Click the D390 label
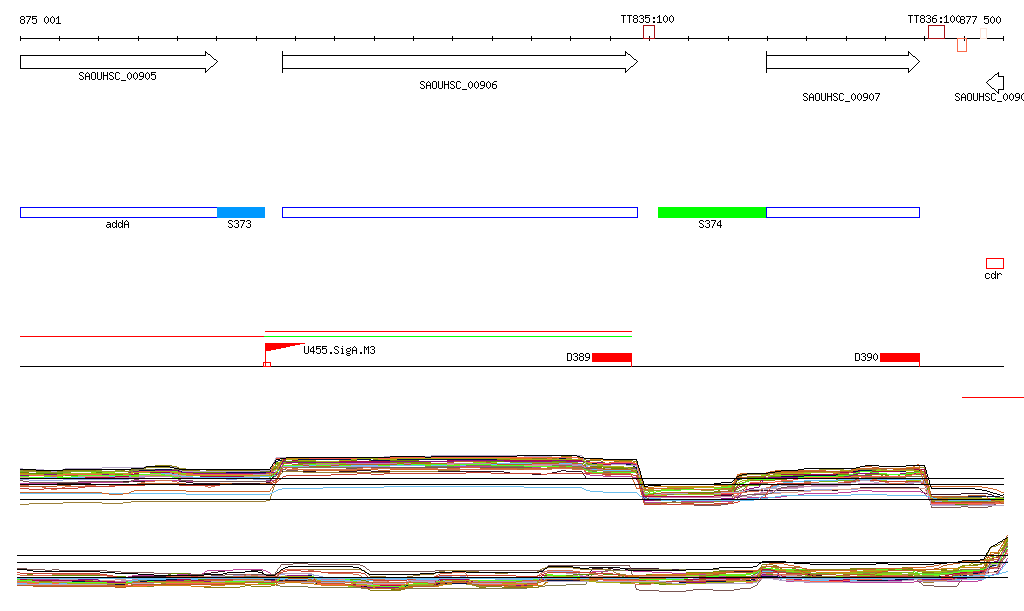Viewport: 1024px width, 611px height. click(x=866, y=357)
